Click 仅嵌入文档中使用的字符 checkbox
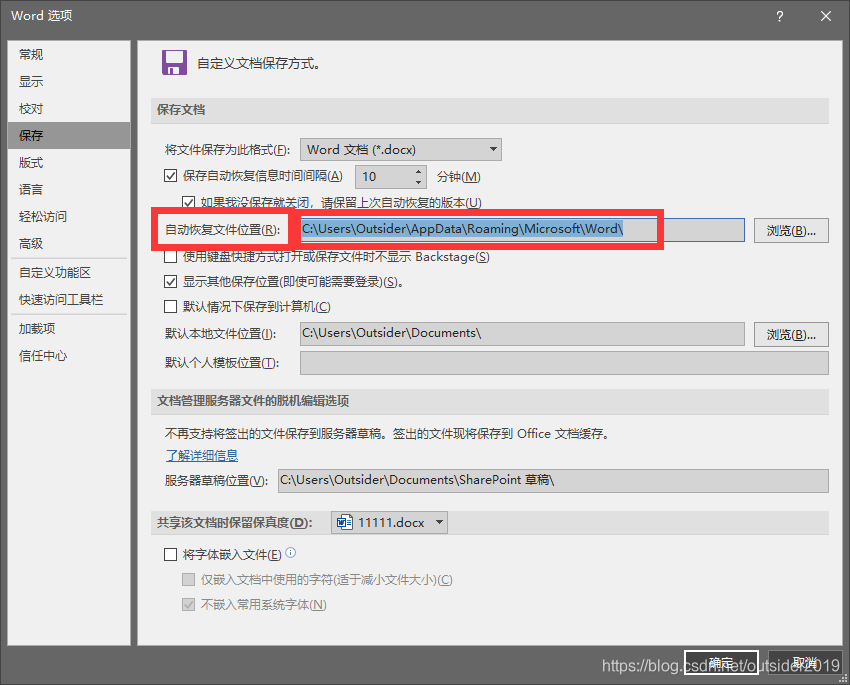The width and height of the screenshot is (850, 685). [188, 580]
